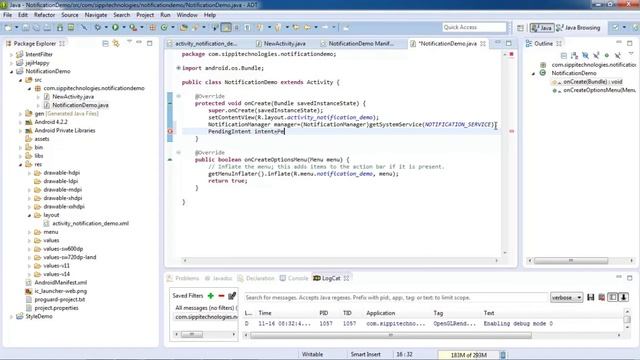
Task: Toggle Mark Occurrences in toolbar
Action: (x=226, y=27)
